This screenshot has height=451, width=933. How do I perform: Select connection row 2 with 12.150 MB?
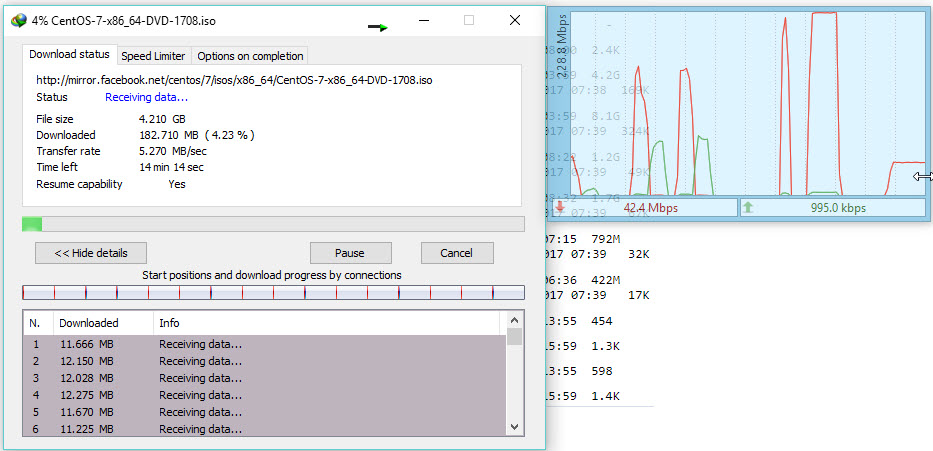tap(265, 361)
